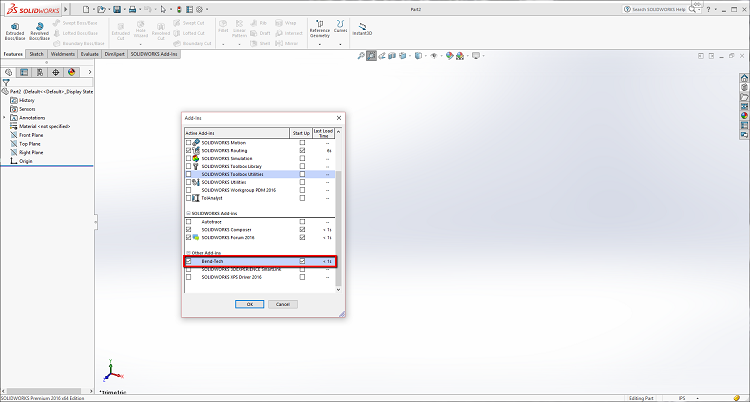750x402 pixels.
Task: Switch to the DimXpert tab
Action: (115, 54)
